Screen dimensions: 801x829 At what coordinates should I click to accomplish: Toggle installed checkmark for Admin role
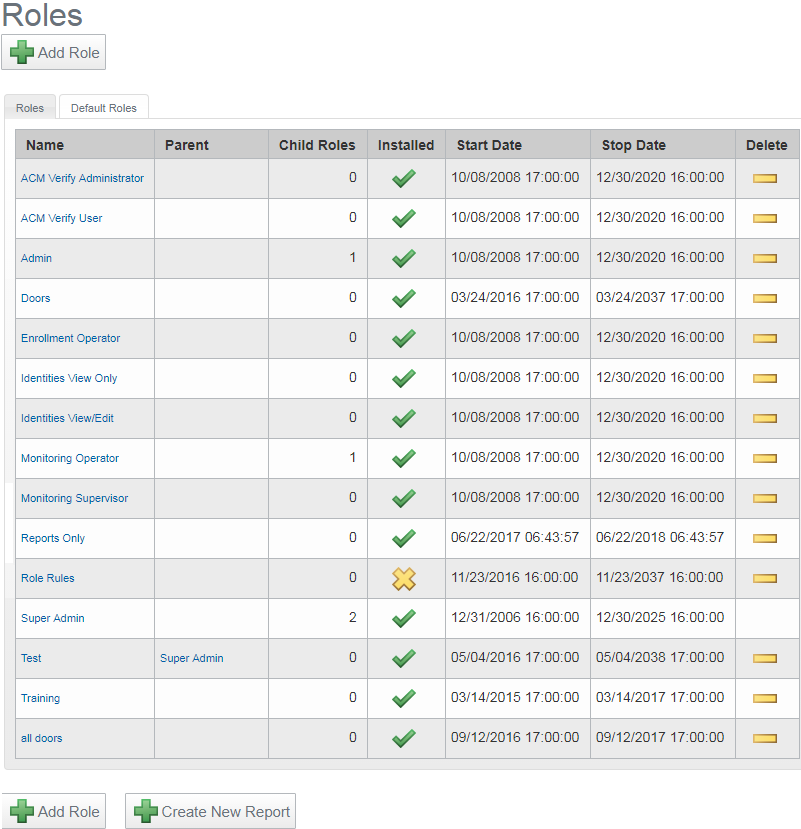(404, 258)
